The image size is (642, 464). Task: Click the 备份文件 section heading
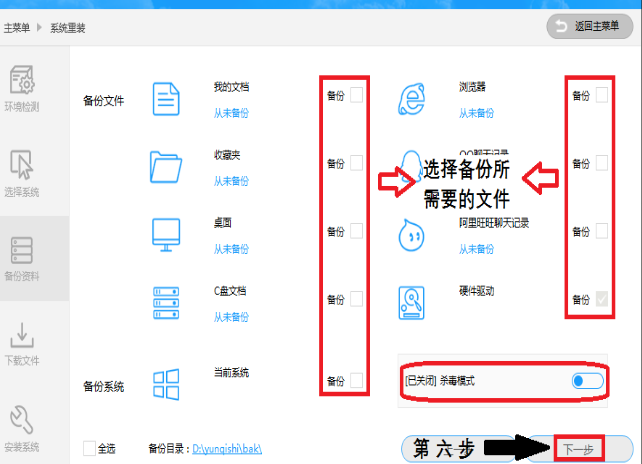point(103,101)
